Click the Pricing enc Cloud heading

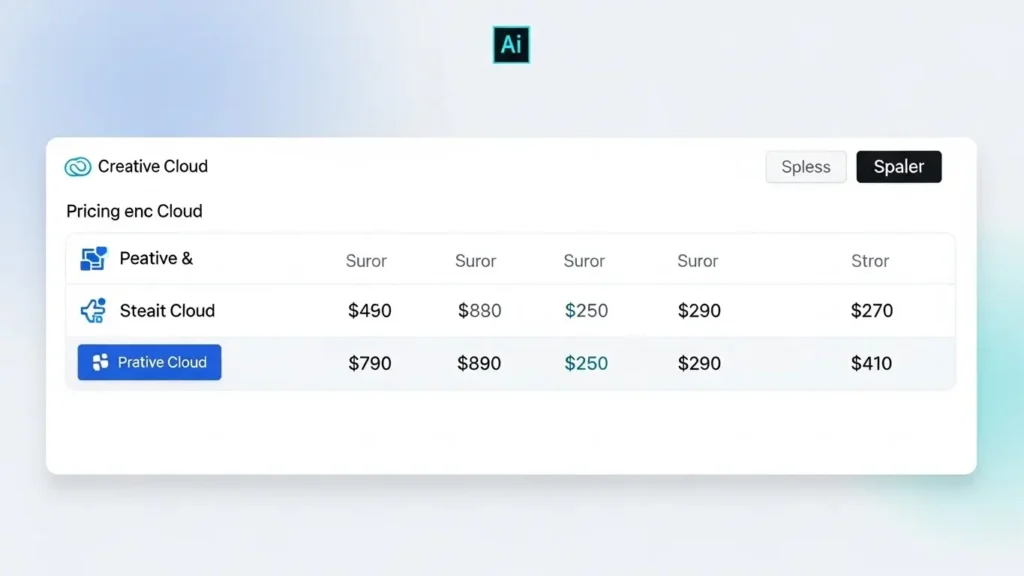click(134, 211)
